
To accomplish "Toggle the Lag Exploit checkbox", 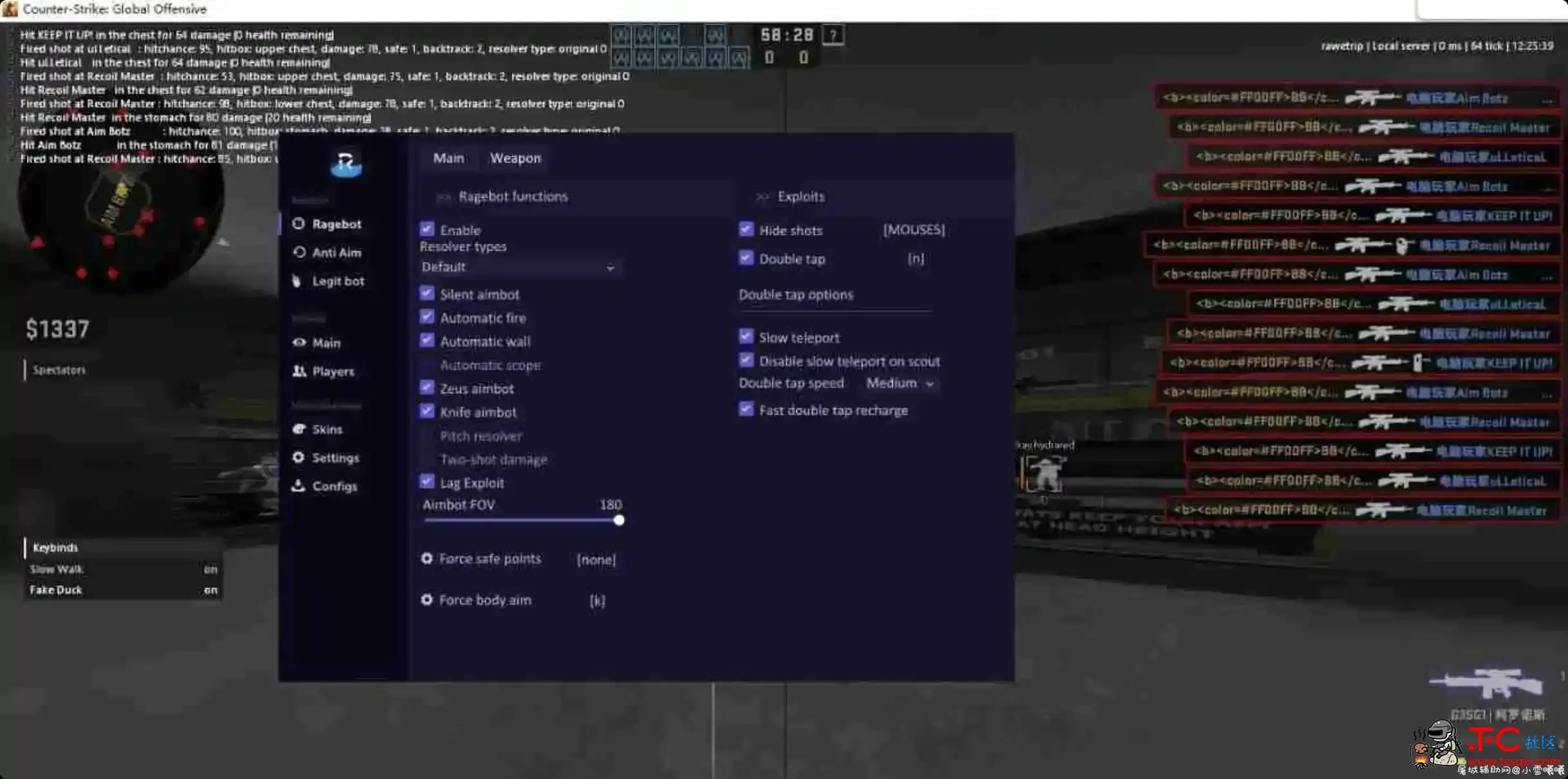I will point(427,482).
